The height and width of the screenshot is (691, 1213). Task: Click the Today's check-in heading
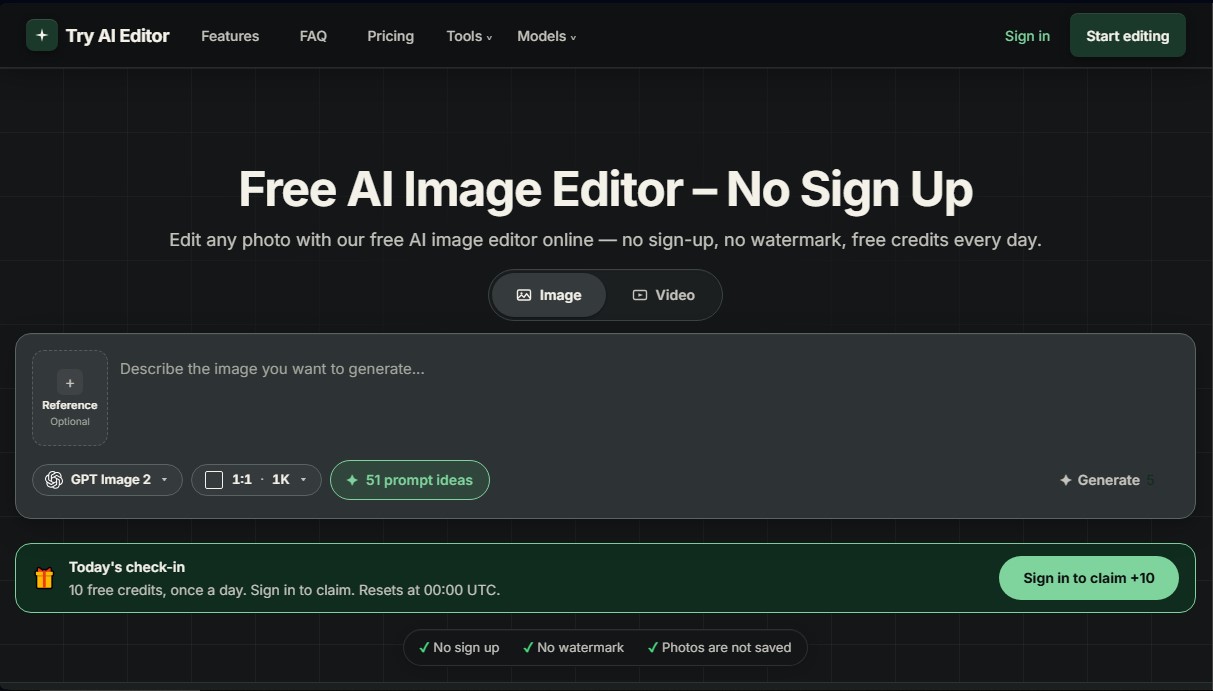pos(127,567)
